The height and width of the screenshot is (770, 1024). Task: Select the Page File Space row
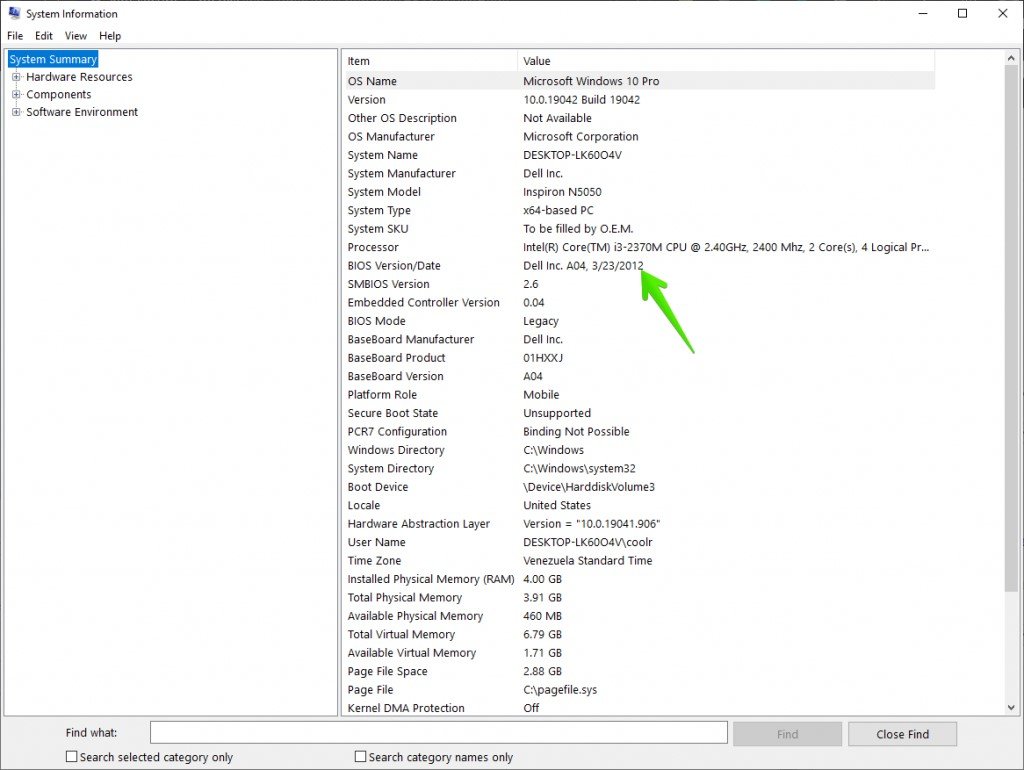(639, 671)
